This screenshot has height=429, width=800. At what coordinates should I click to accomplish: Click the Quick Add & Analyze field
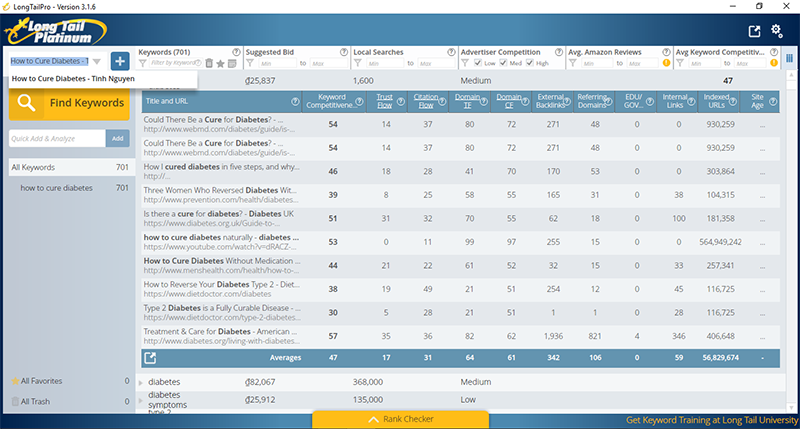point(56,138)
